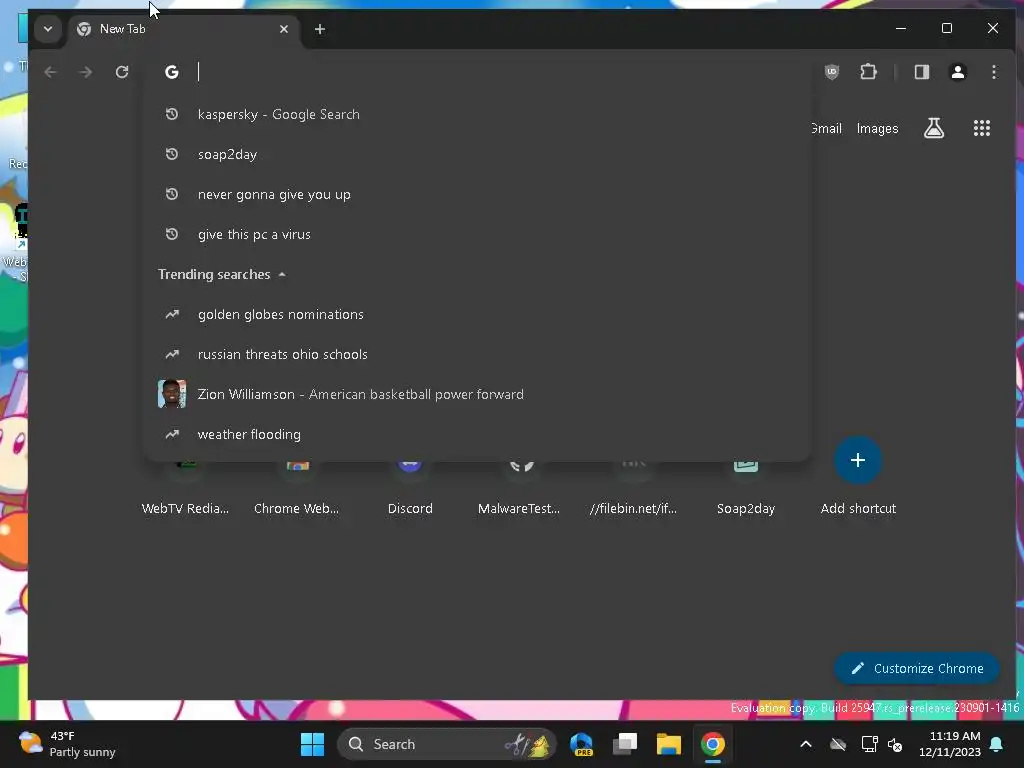Open the Windows Start menu
Image resolution: width=1024 pixels, height=768 pixels.
[x=312, y=744]
